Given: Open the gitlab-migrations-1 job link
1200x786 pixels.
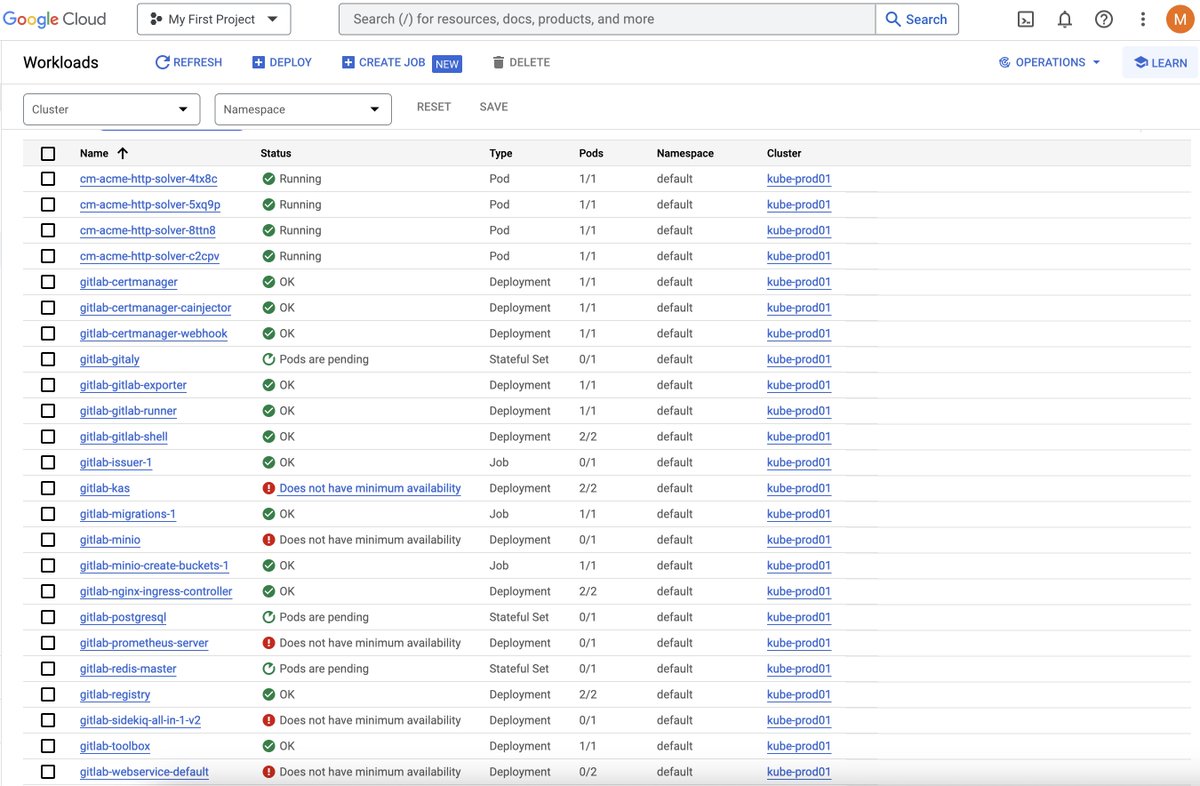Looking at the screenshot, I should [x=128, y=514].
